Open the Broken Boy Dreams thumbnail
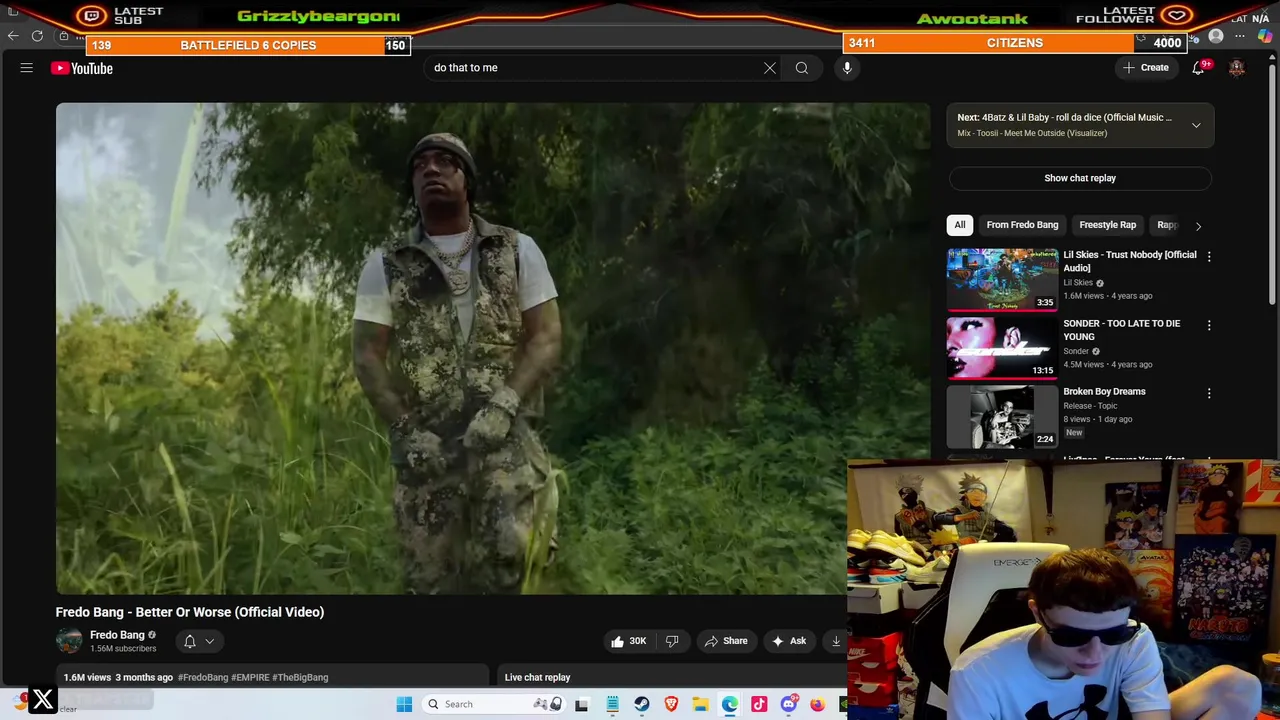The image size is (1280, 720). [x=1002, y=417]
